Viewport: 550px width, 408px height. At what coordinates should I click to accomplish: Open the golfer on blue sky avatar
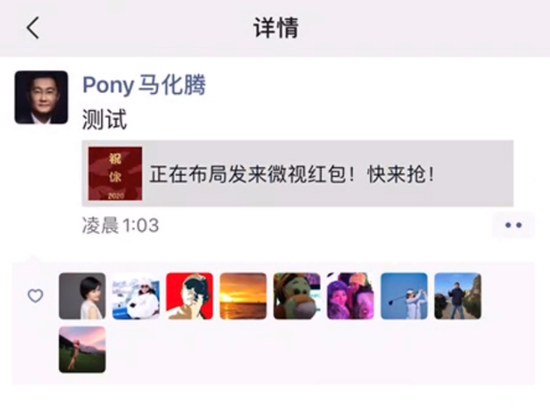point(404,296)
